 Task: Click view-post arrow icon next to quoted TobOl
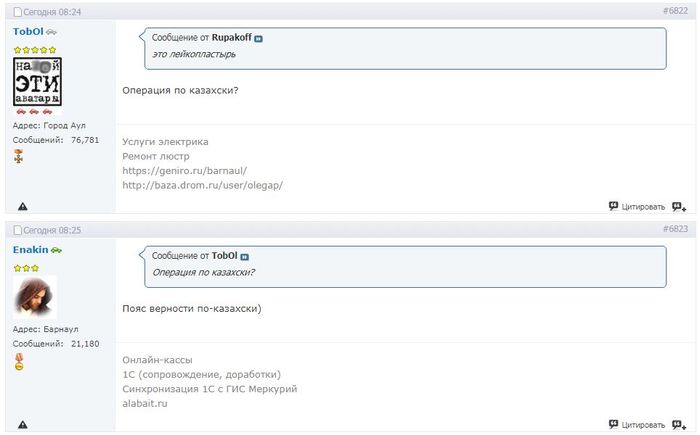tap(244, 257)
